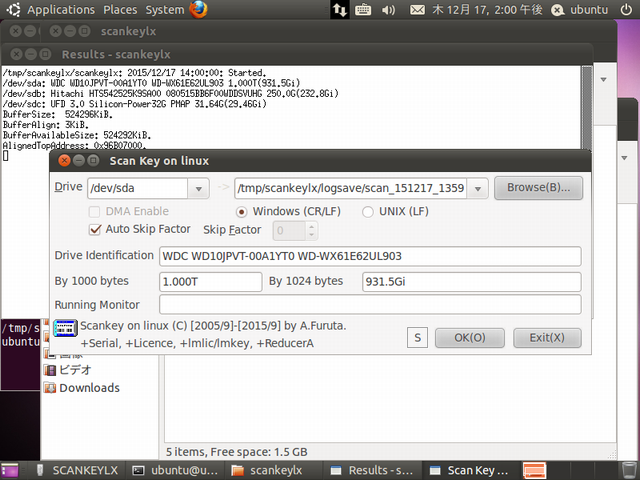Switch to ubuntu@u... terminal taskbar item
The image size is (640, 480).
pos(176,470)
